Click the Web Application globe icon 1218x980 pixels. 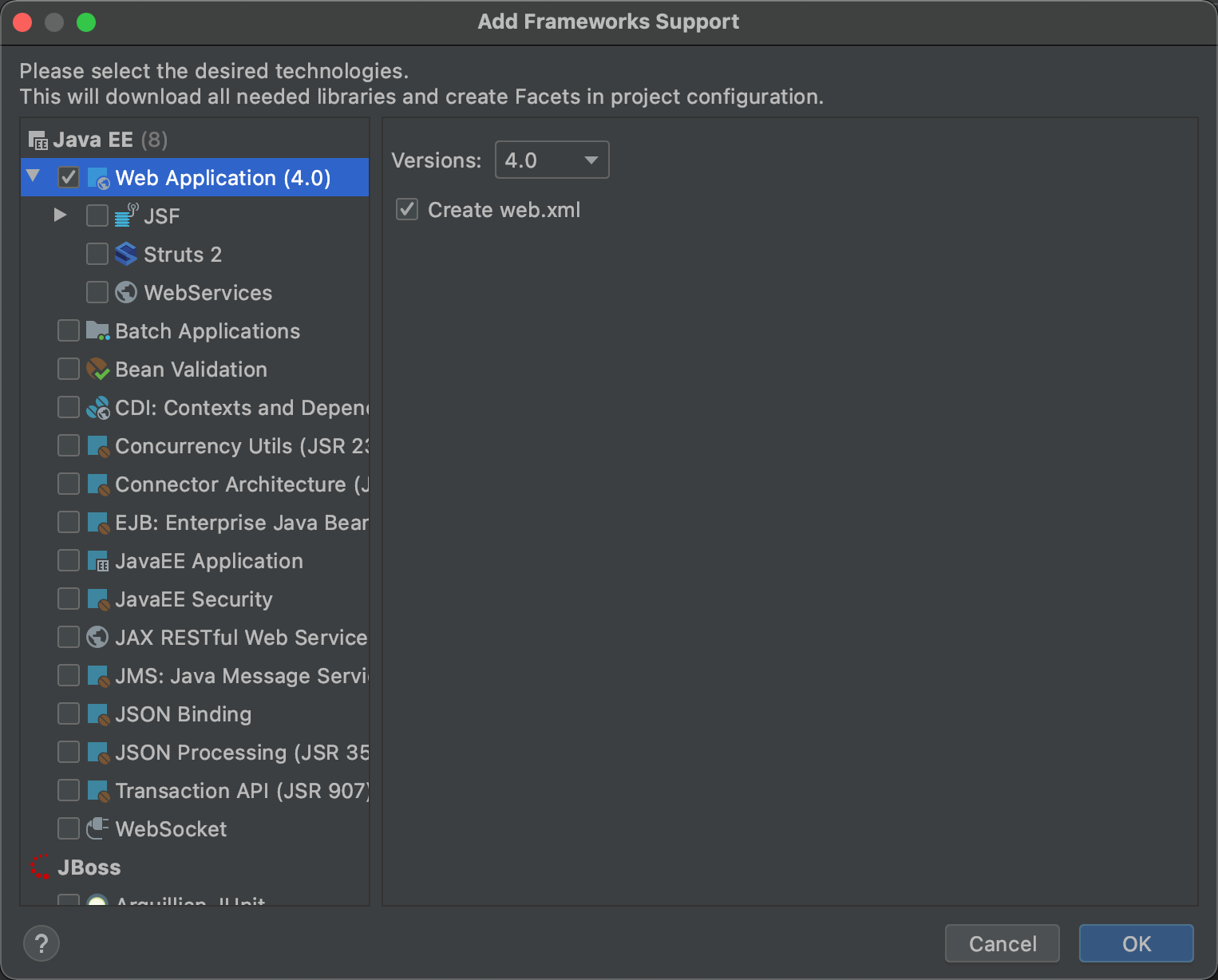coord(98,178)
